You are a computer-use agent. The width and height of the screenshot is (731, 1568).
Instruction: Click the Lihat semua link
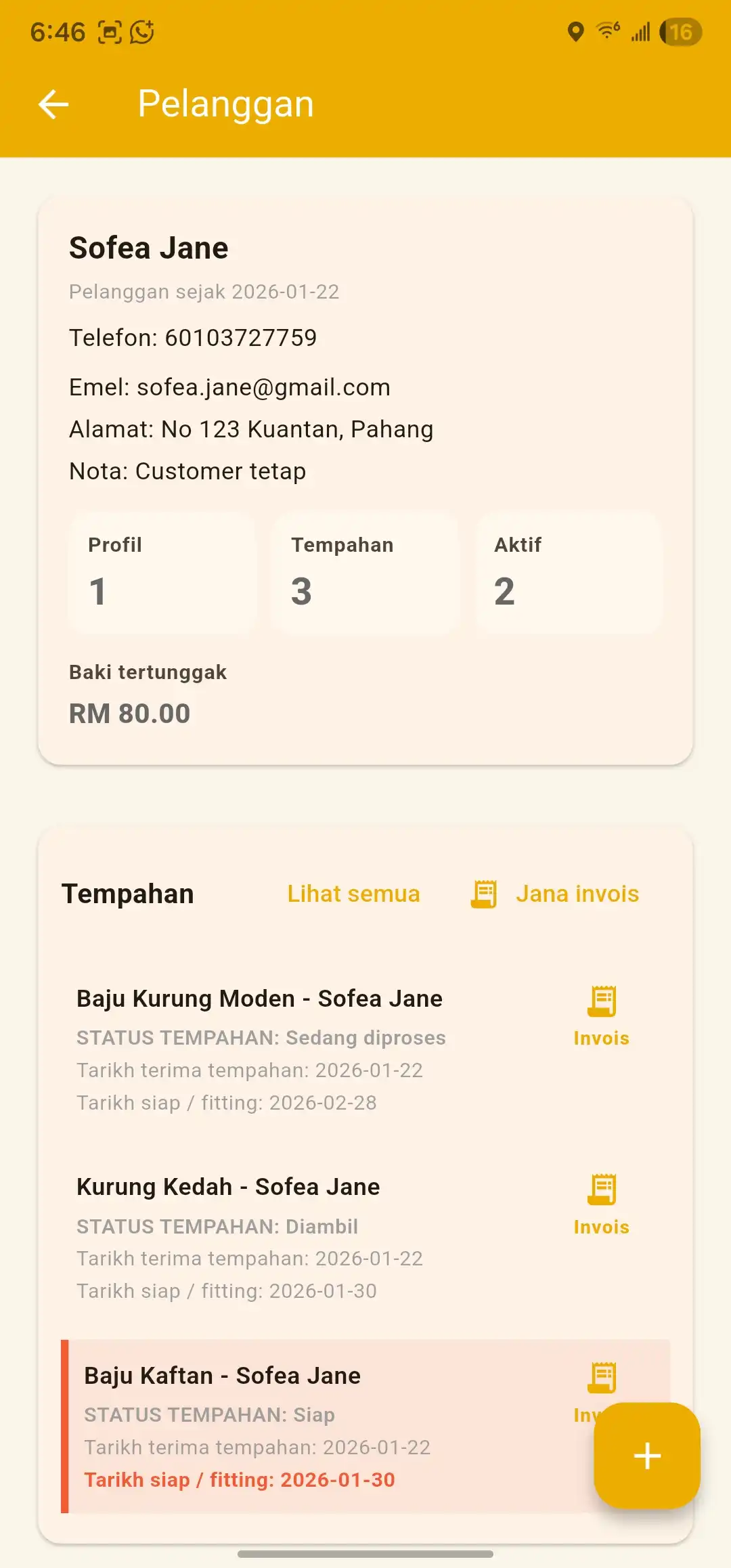coord(353,894)
